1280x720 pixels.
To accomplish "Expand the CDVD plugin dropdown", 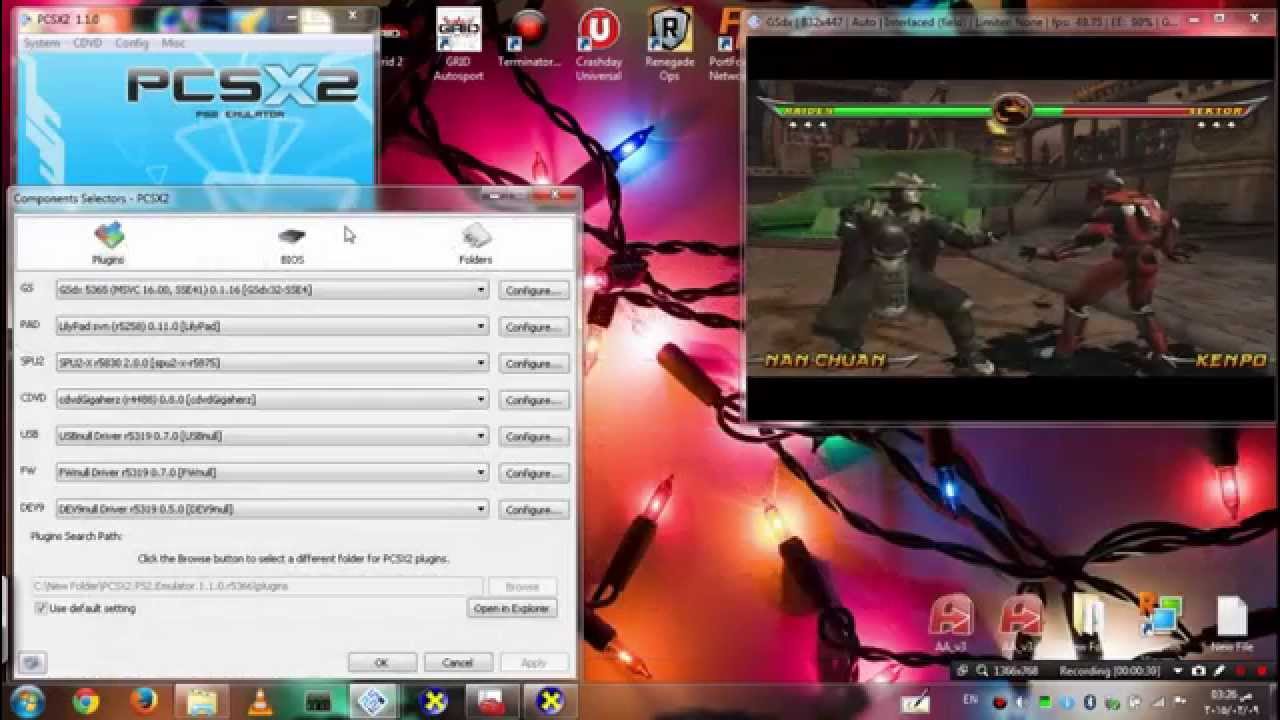I will coord(481,399).
